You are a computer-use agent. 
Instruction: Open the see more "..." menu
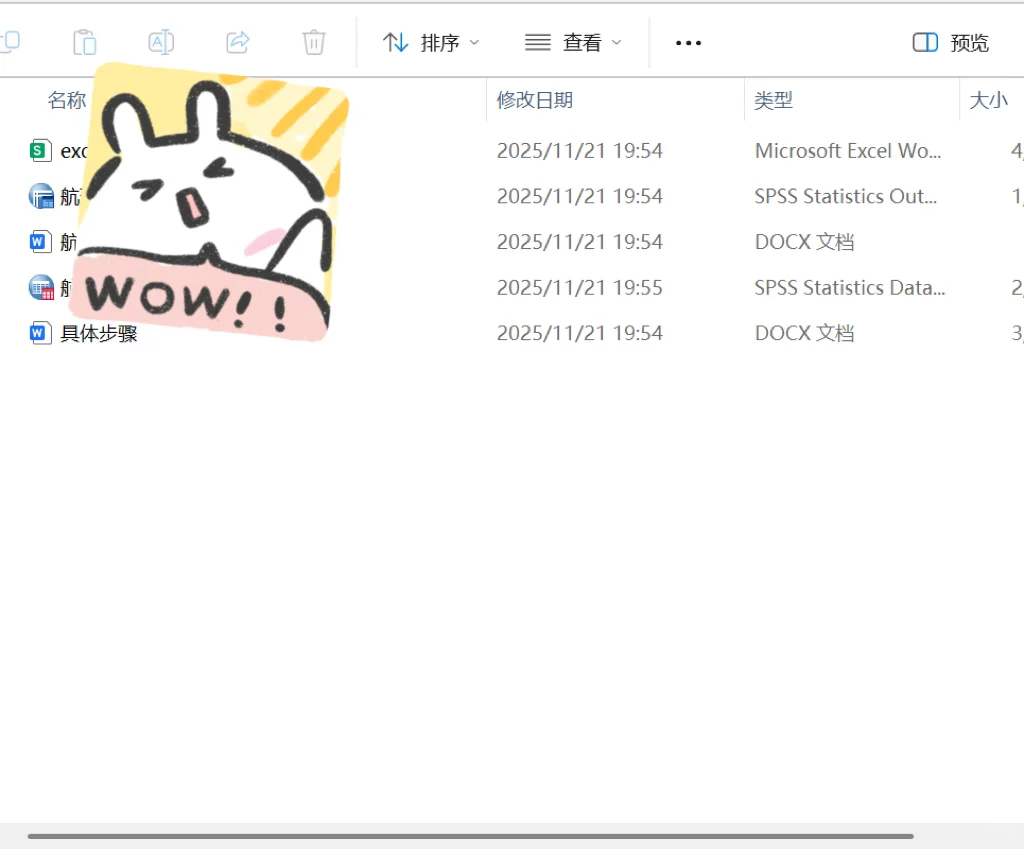point(687,42)
